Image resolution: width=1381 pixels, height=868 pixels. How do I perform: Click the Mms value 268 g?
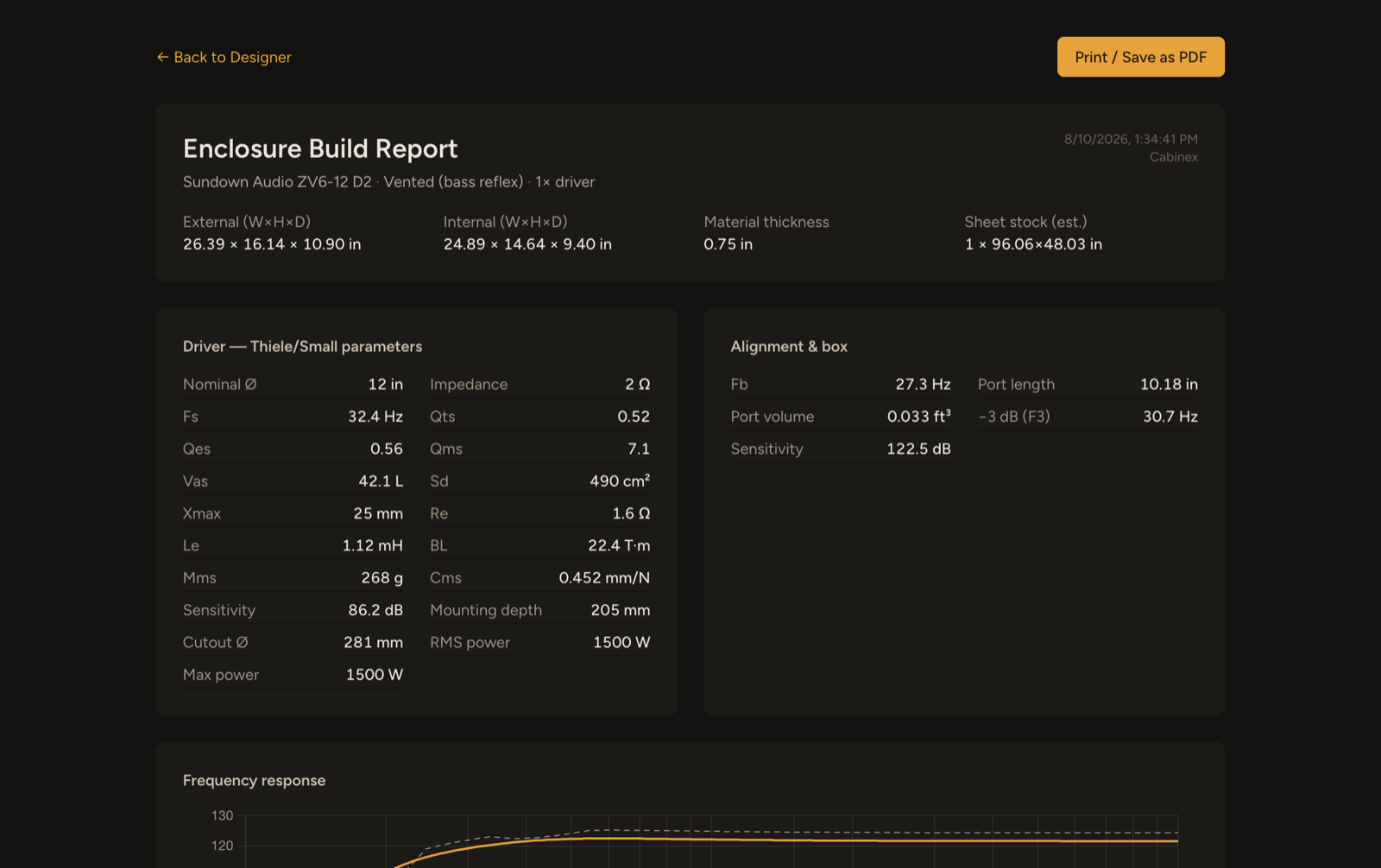pos(382,578)
